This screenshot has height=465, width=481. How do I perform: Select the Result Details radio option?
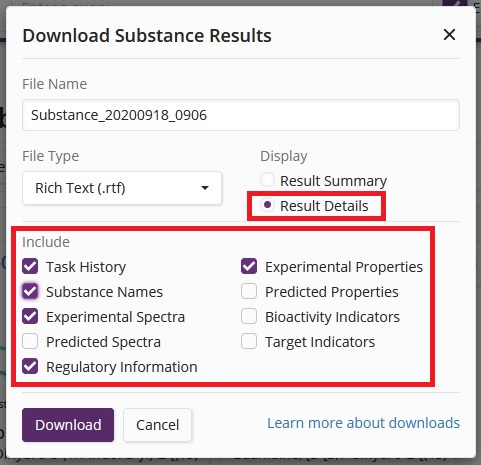point(267,205)
